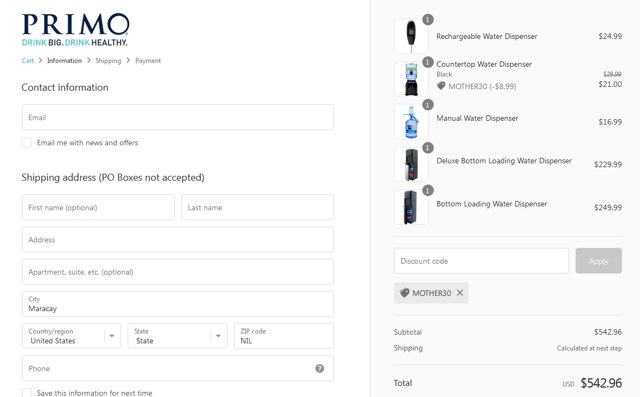The width and height of the screenshot is (640, 397).
Task: Click the struck-through $29.99 price
Action: click(612, 74)
